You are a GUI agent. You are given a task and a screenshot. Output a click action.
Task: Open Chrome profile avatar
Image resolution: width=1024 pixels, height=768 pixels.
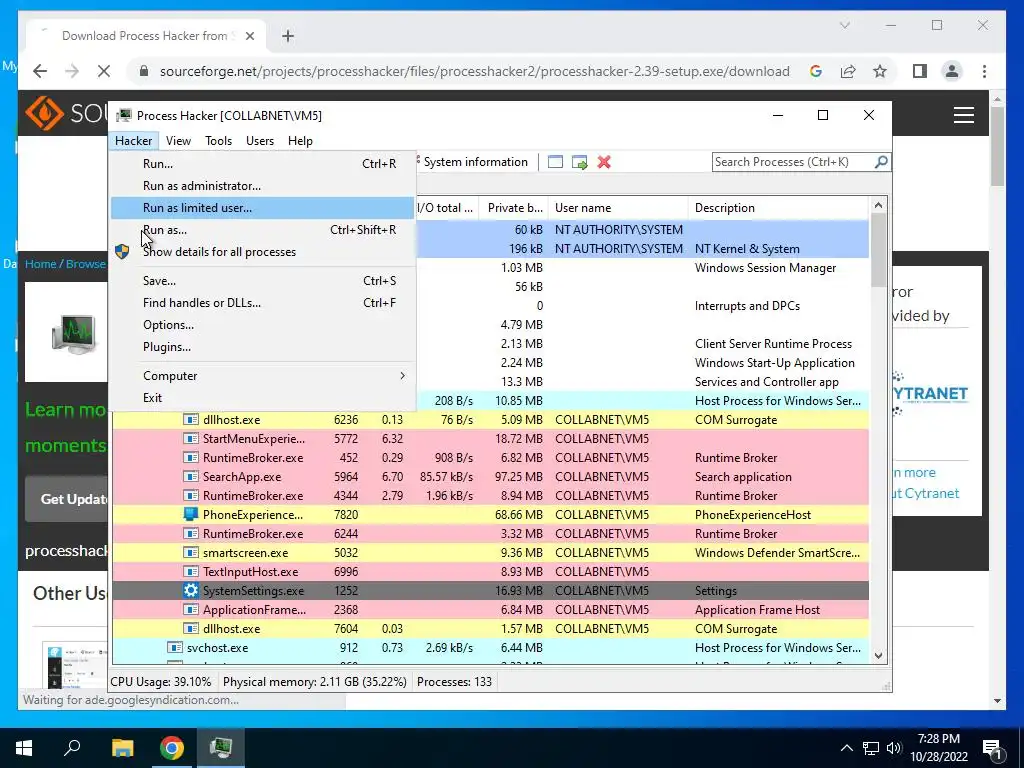pos(952,71)
